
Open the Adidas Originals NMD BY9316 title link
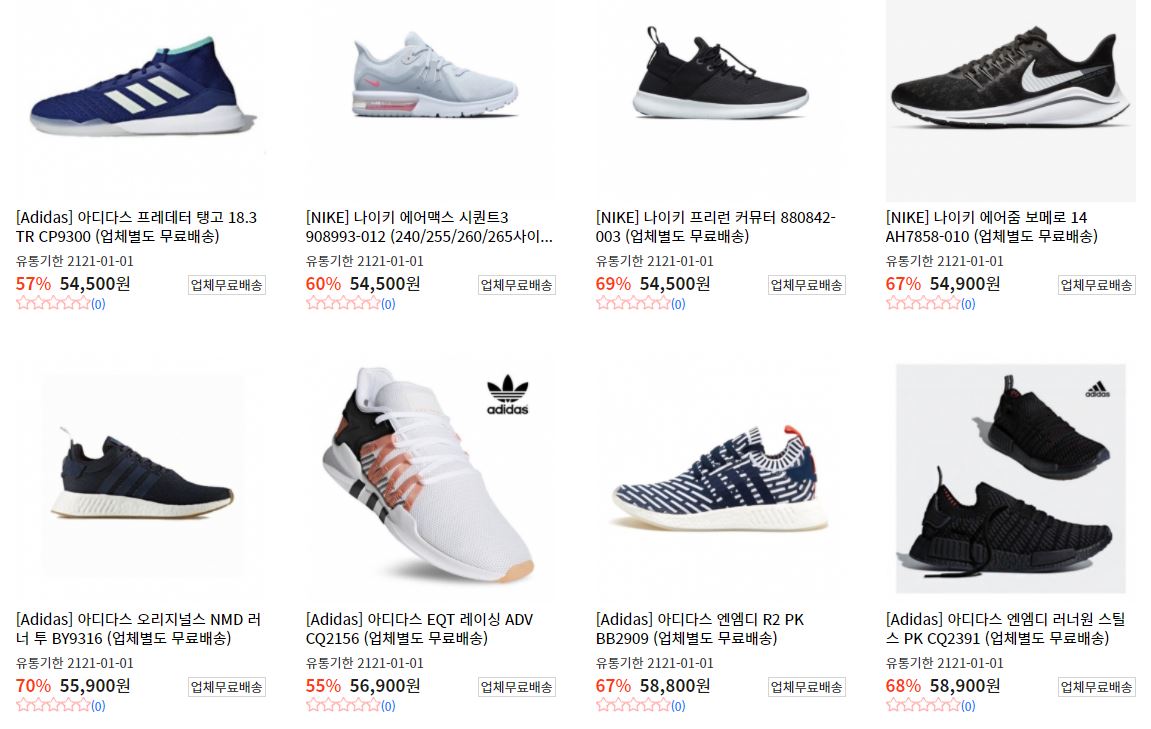coord(139,629)
